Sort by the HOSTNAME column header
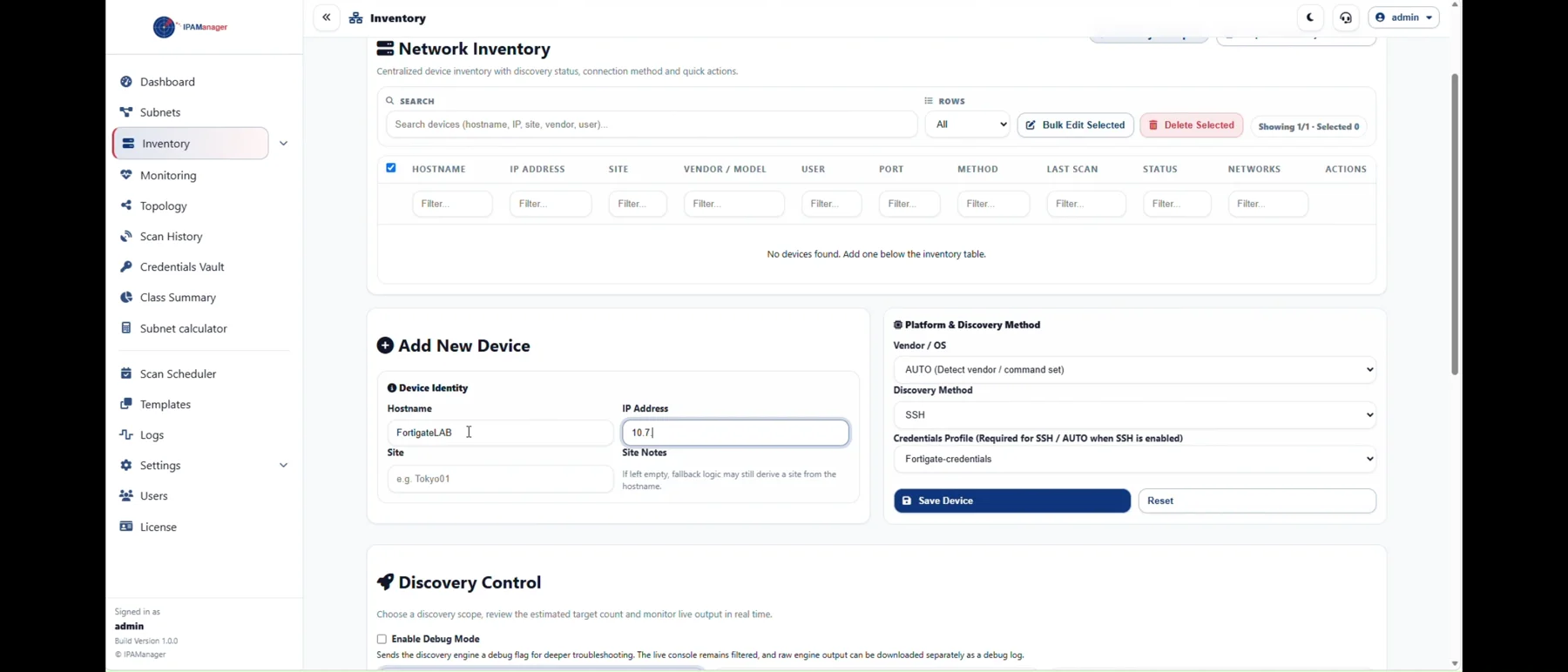This screenshot has width=1568, height=672. click(x=439, y=169)
